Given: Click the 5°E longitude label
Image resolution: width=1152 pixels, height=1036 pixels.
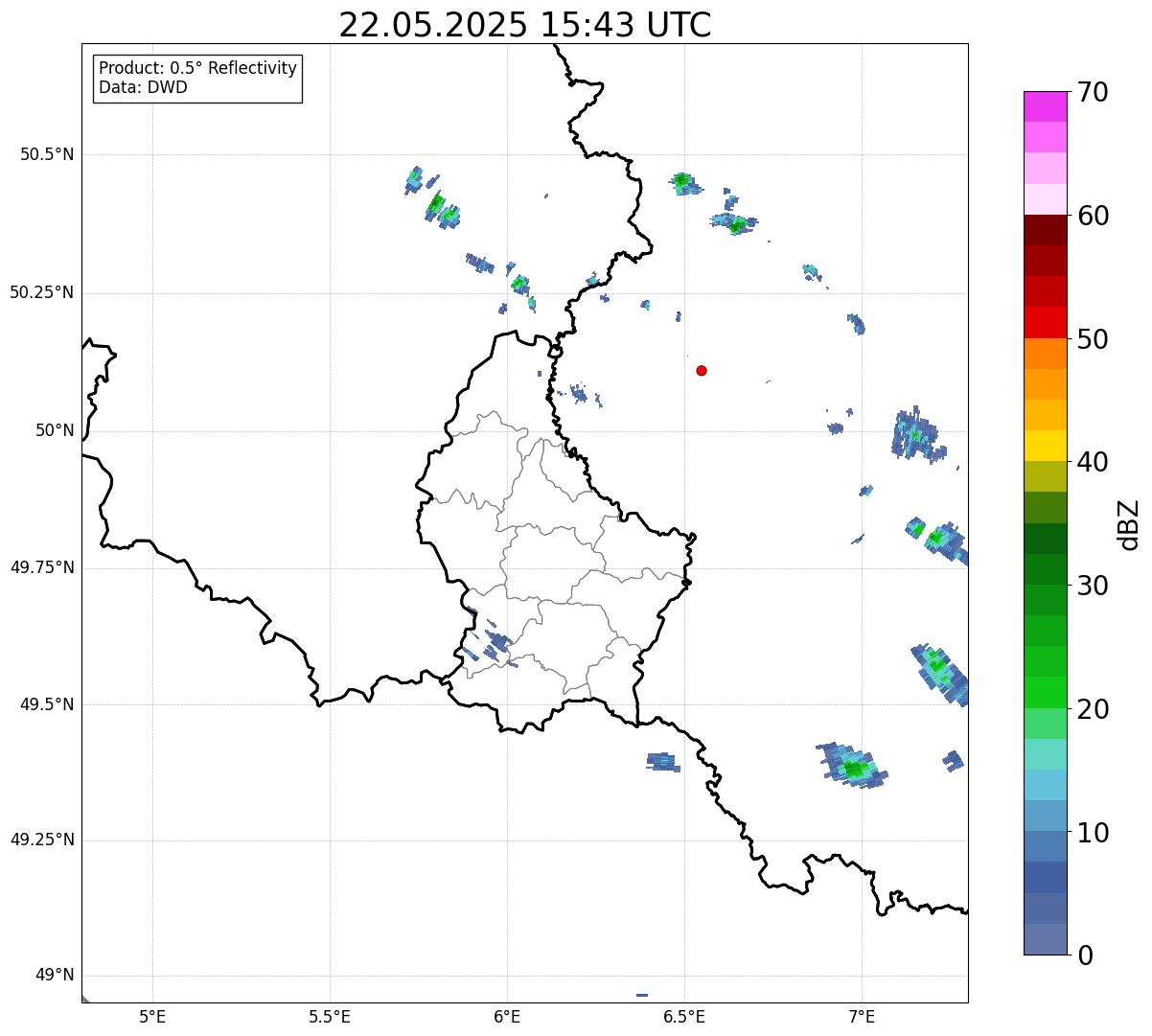Looking at the screenshot, I should click(152, 1016).
